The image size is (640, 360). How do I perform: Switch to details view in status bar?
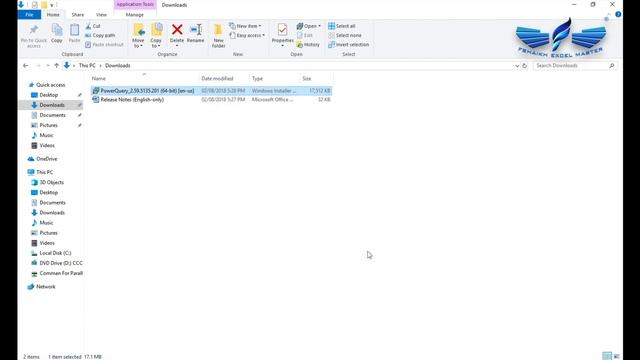click(x=607, y=356)
